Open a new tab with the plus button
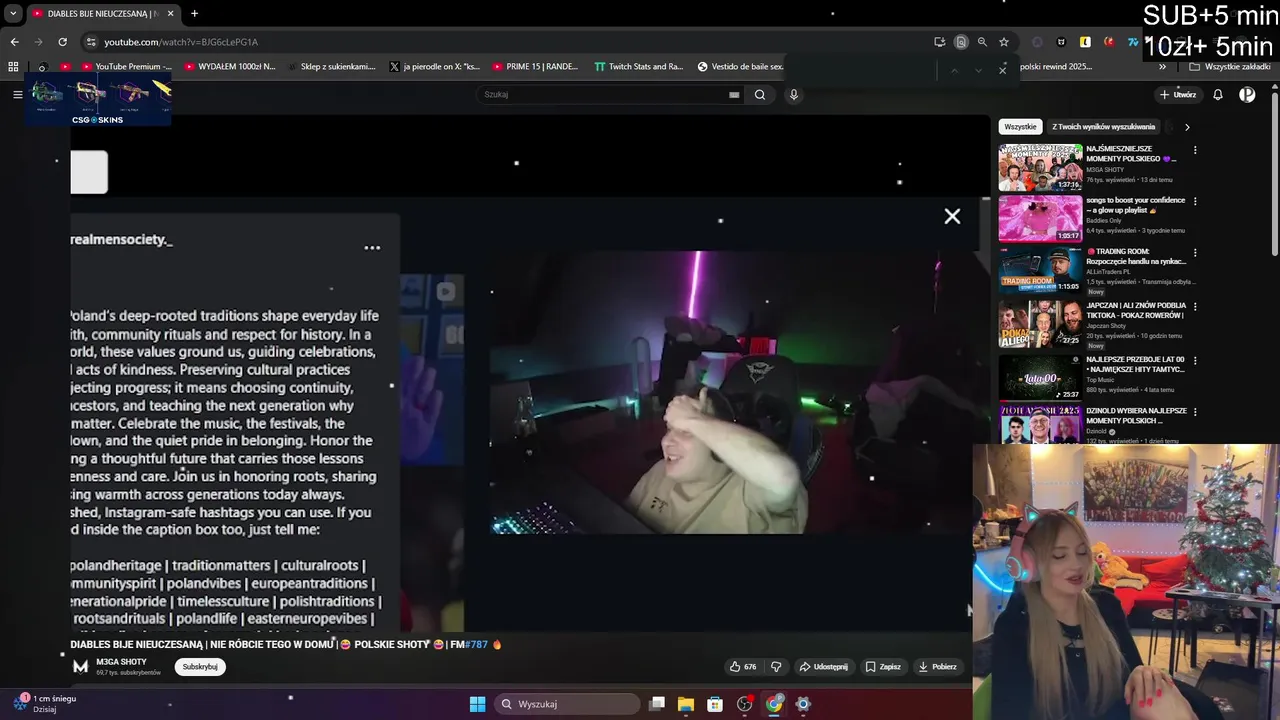This screenshot has width=1280, height=720. (194, 14)
